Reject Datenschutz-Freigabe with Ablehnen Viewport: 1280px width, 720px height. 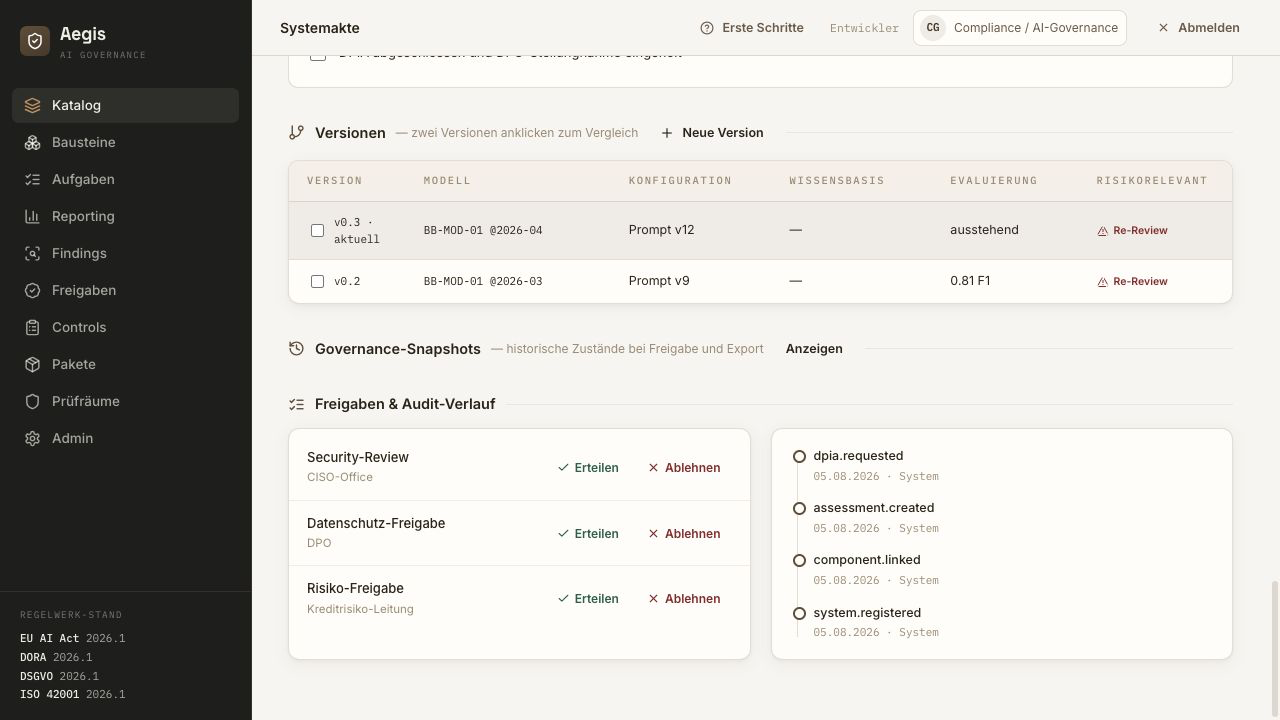coord(684,533)
